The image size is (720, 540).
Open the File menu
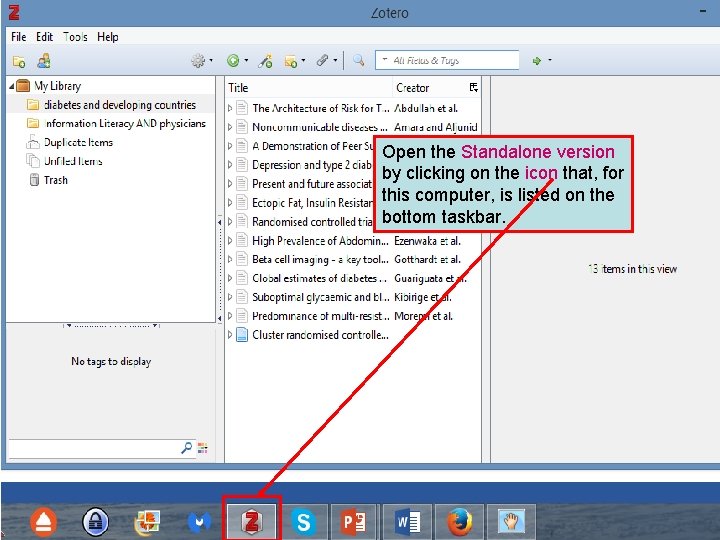pyautogui.click(x=18, y=37)
